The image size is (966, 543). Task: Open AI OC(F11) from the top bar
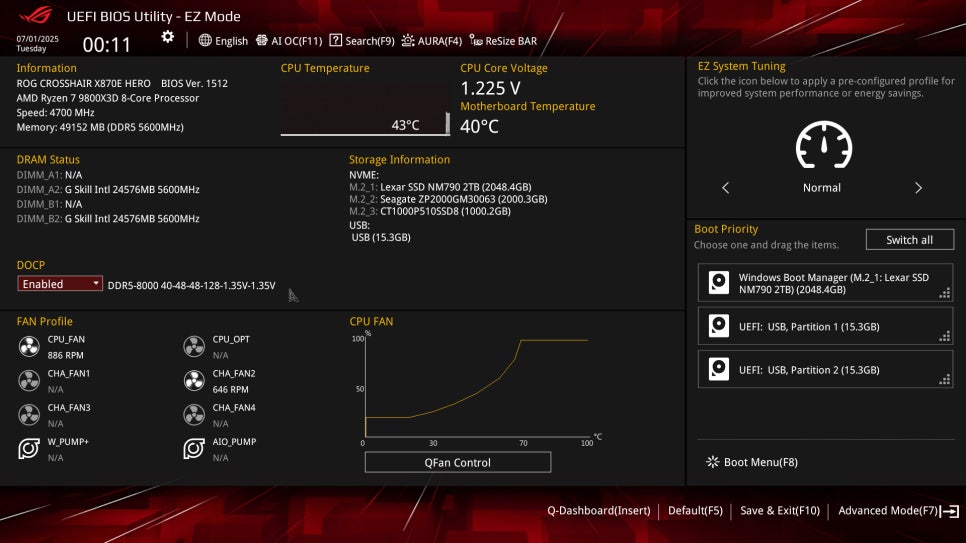coord(289,41)
